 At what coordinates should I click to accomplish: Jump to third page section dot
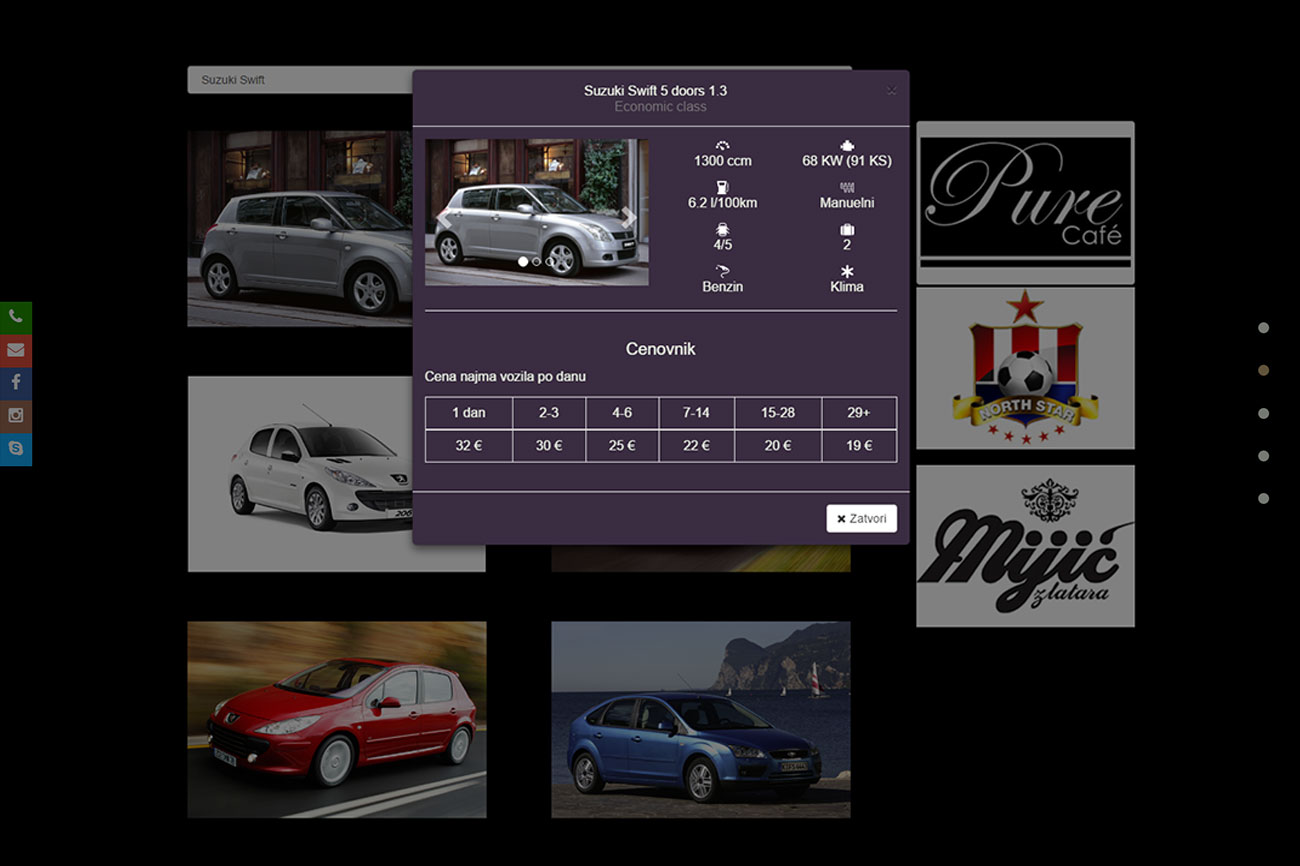tap(1263, 413)
